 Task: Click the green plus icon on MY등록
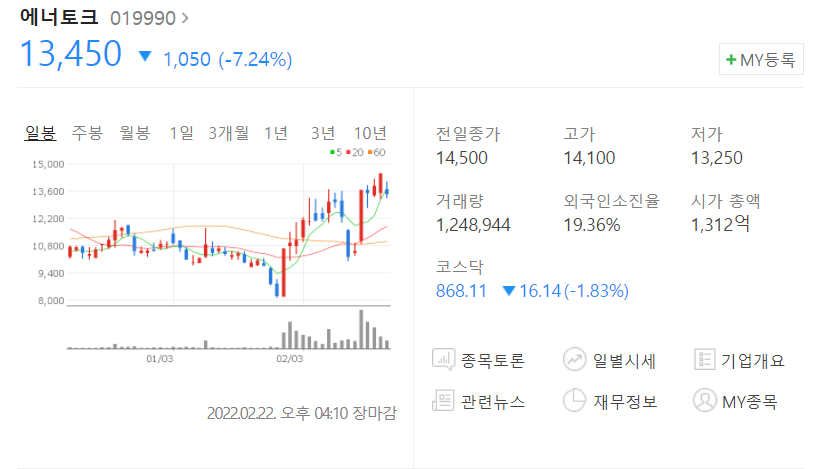tap(731, 60)
